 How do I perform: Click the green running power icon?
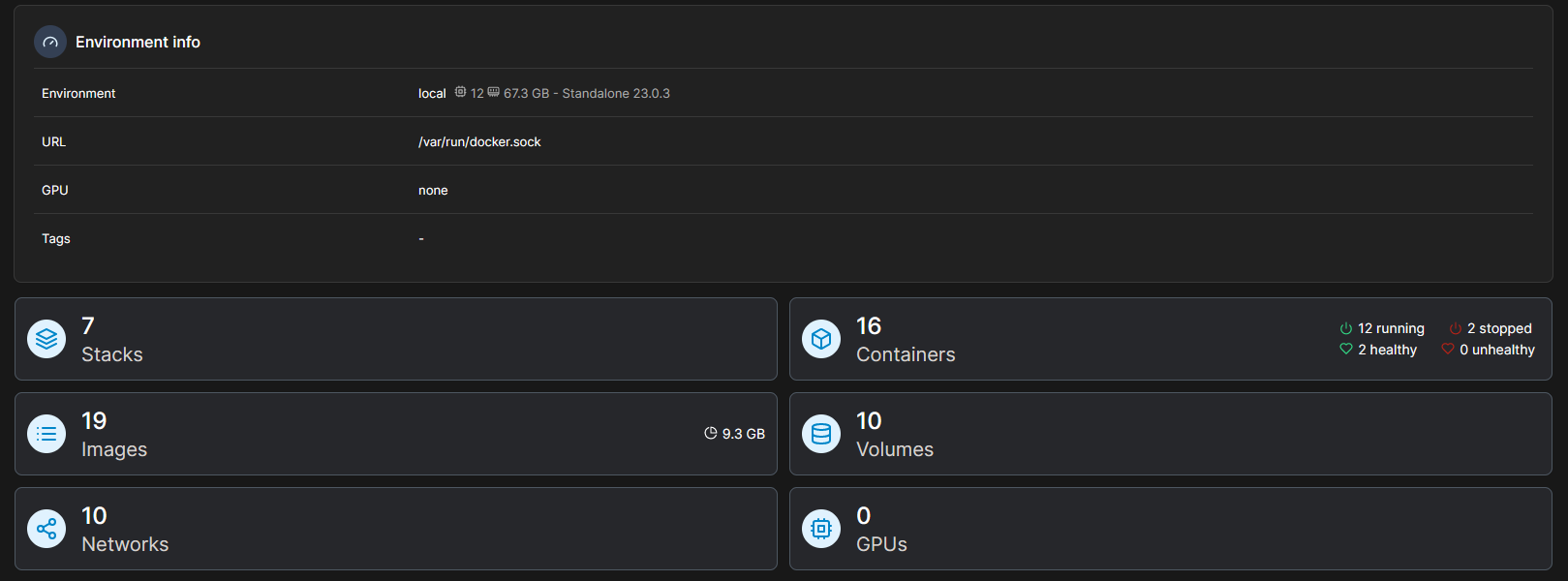tap(1346, 329)
